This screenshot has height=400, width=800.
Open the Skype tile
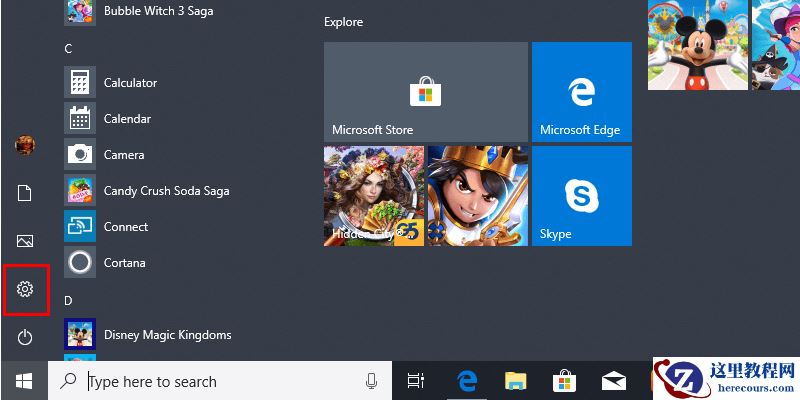pos(582,196)
